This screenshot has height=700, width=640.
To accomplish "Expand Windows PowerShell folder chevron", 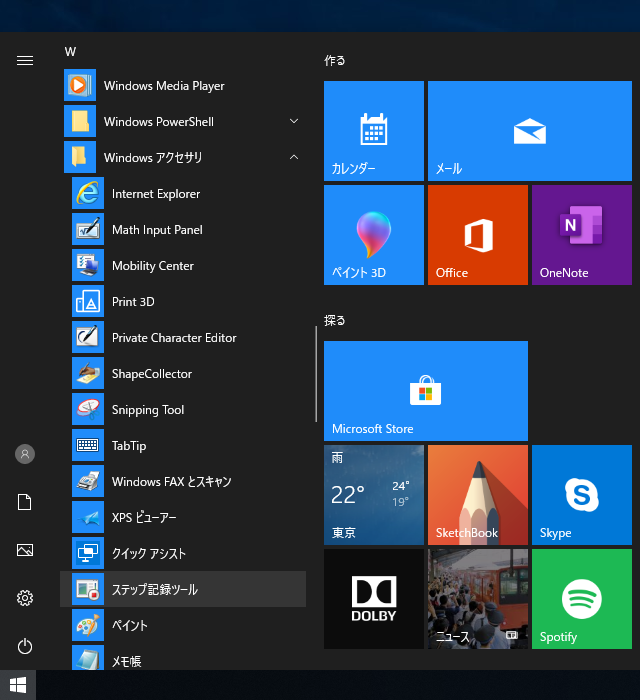I will pyautogui.click(x=294, y=121).
